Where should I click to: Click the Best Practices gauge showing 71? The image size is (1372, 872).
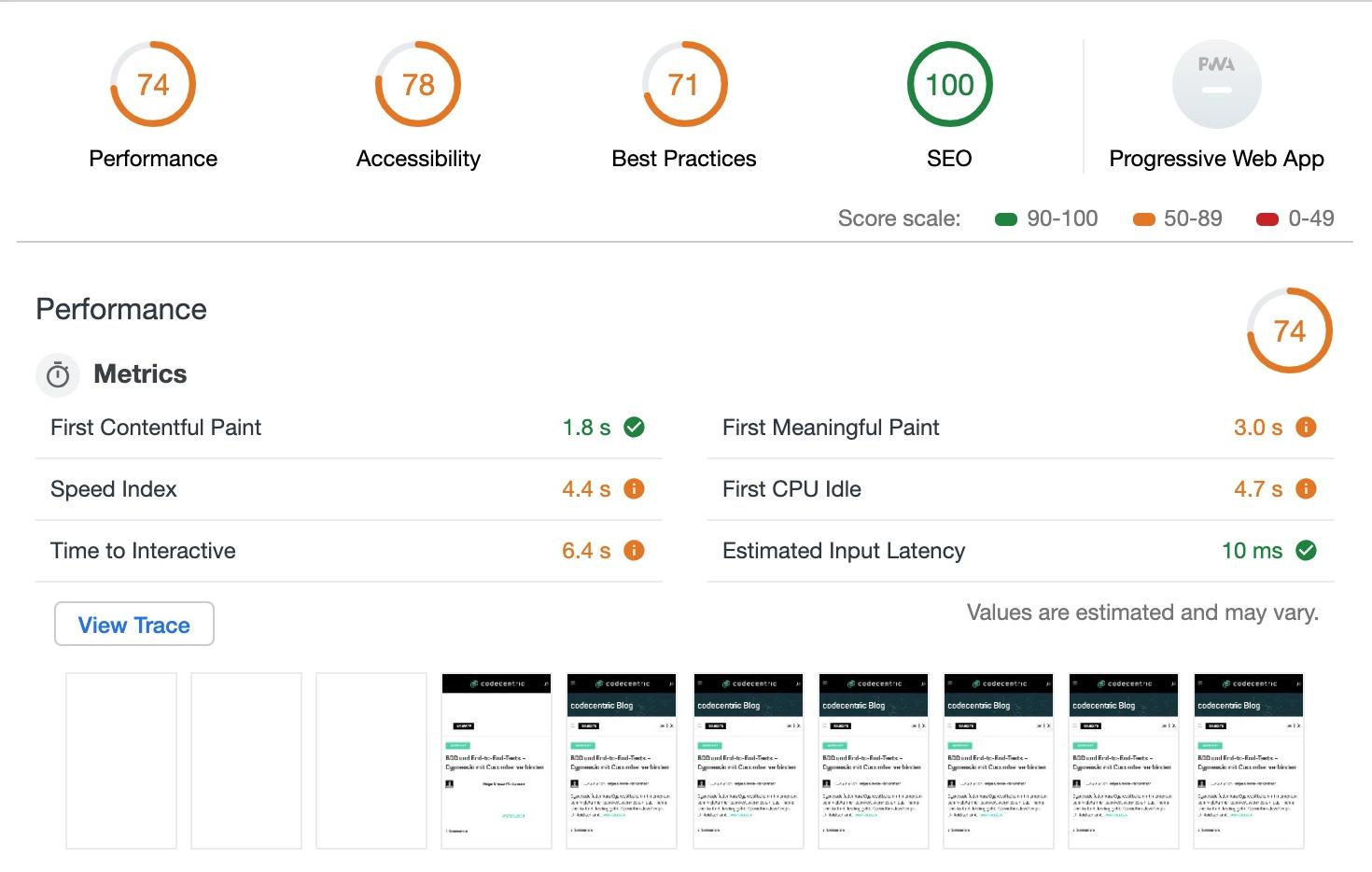(684, 85)
